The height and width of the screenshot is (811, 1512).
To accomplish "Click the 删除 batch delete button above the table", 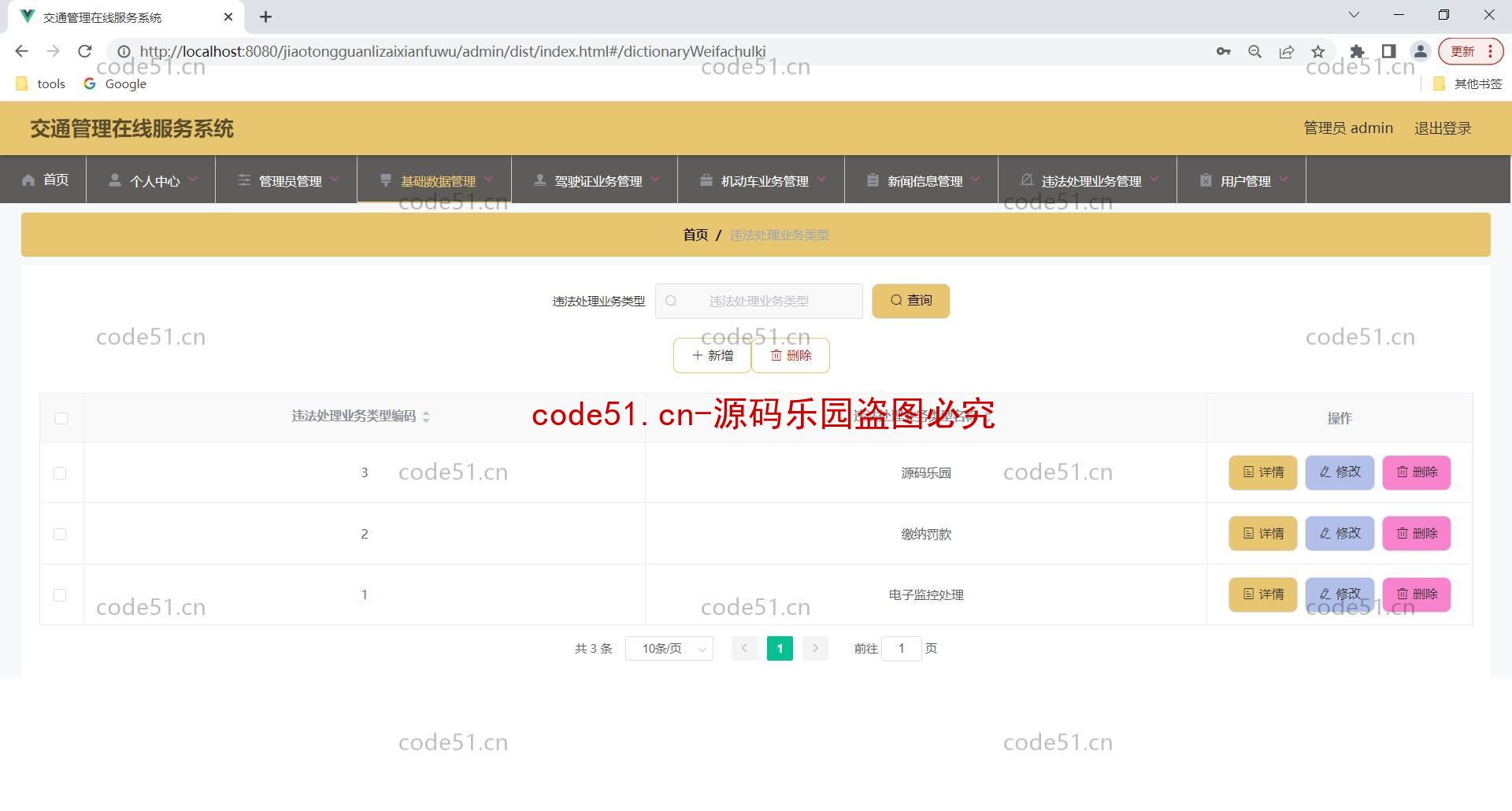I will tap(791, 355).
